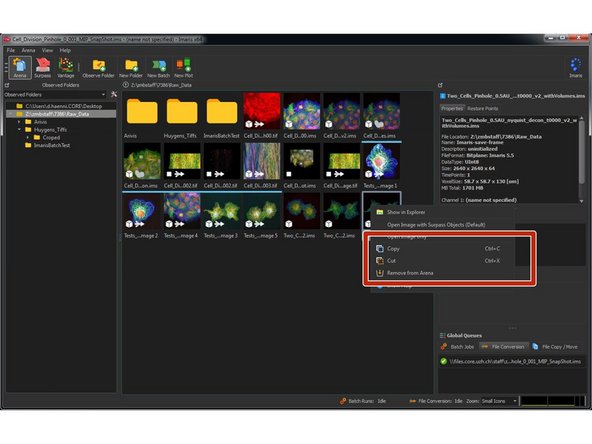
Task: Open the Observed Folders dropdown
Action: [x=55, y=94]
